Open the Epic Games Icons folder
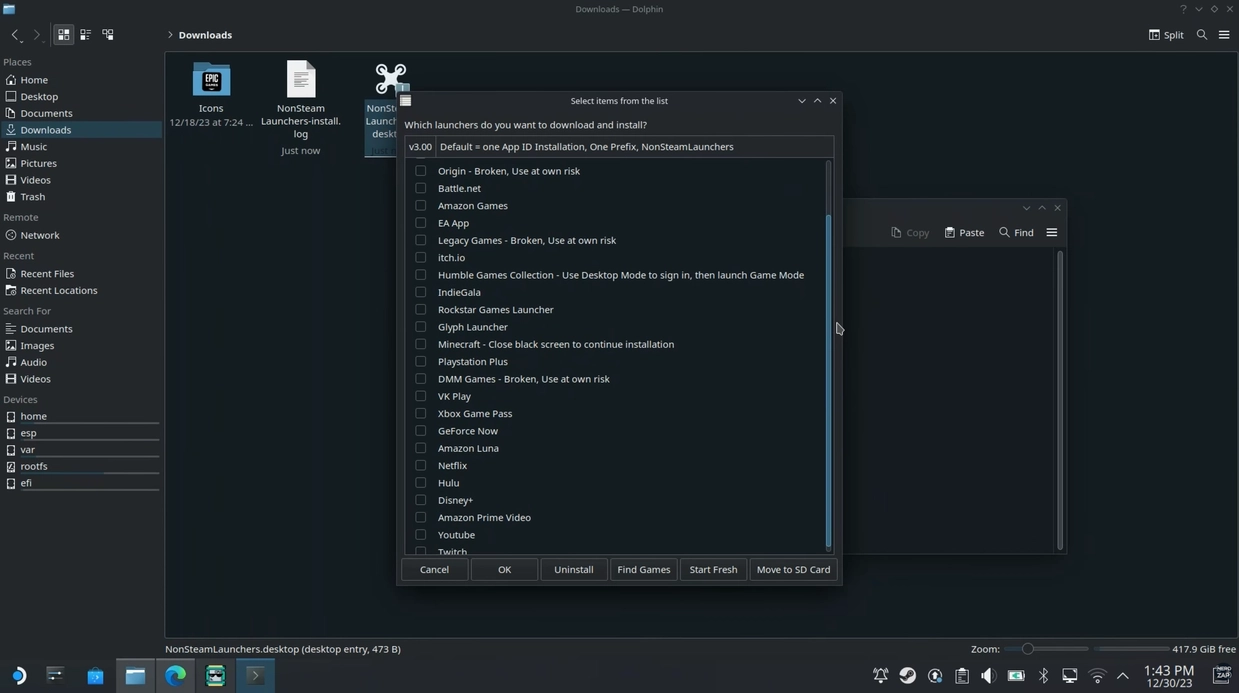The height and width of the screenshot is (693, 1239). click(211, 81)
